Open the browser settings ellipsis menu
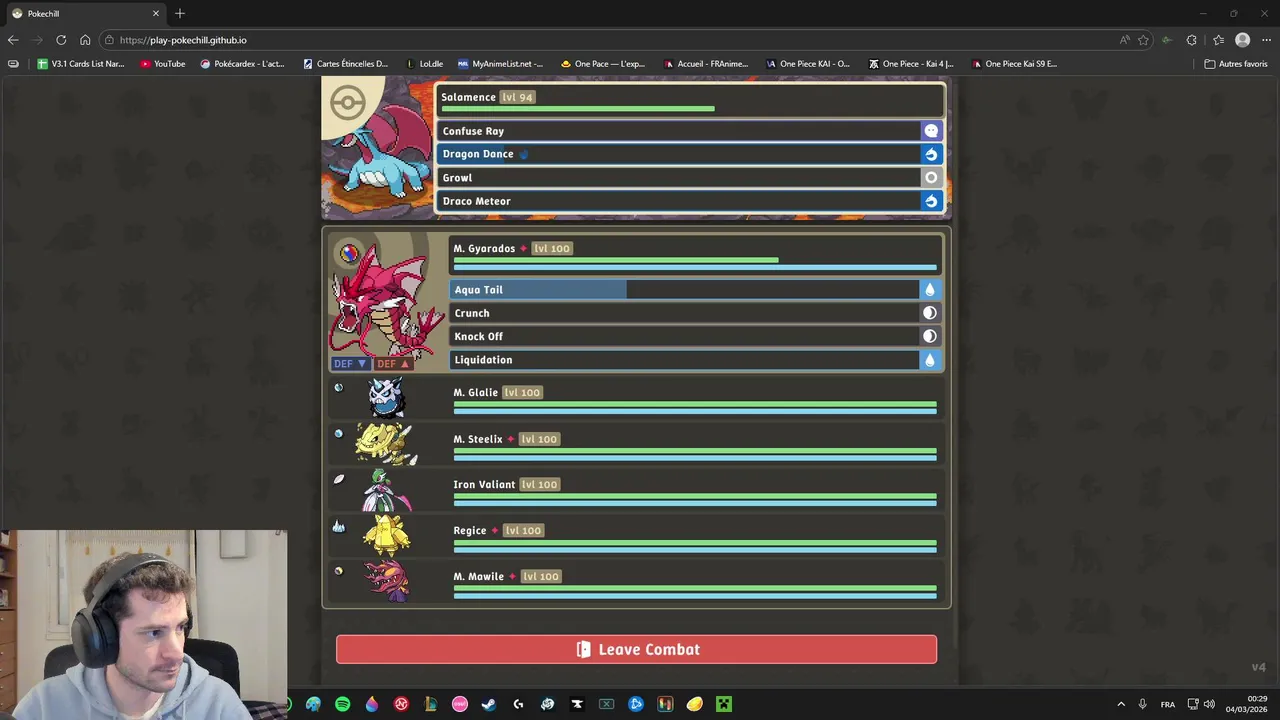1280x720 pixels. click(1266, 40)
